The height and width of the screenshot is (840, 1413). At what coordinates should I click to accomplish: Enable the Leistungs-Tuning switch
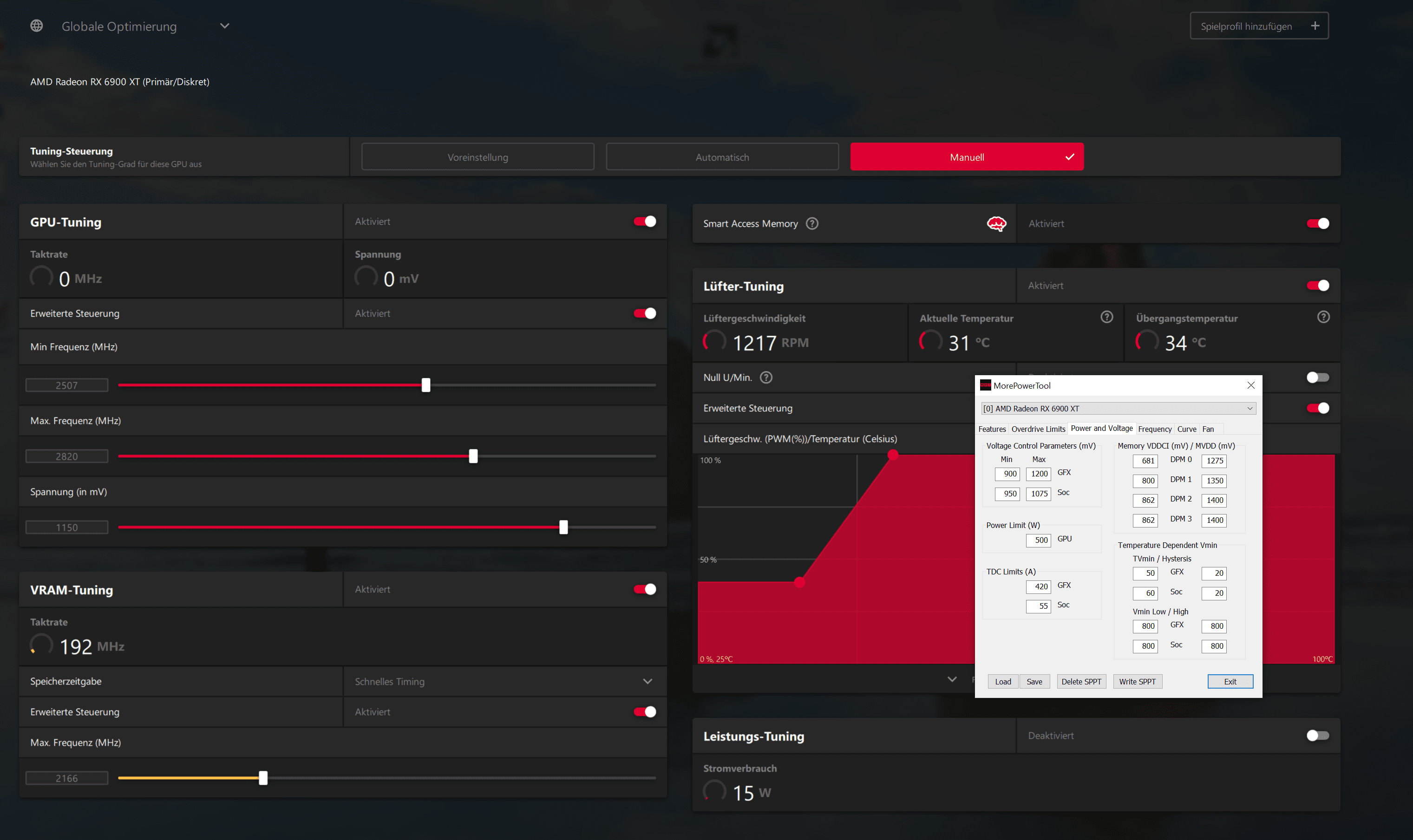[1318, 736]
